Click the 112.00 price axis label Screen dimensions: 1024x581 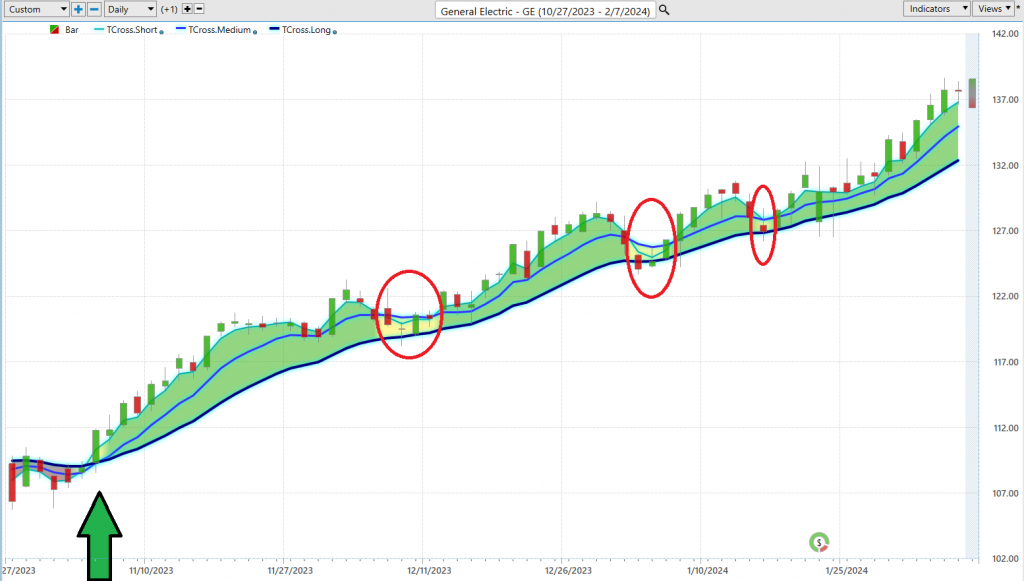tap(1005, 428)
